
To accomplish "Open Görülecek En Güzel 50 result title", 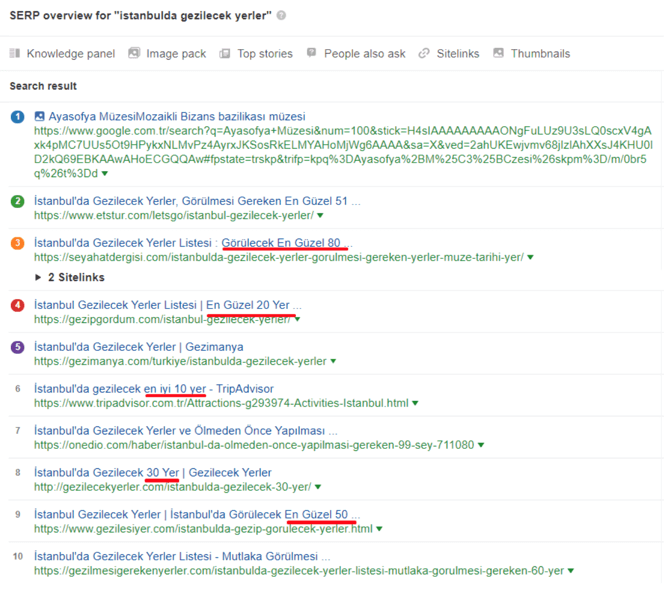I will [x=197, y=514].
